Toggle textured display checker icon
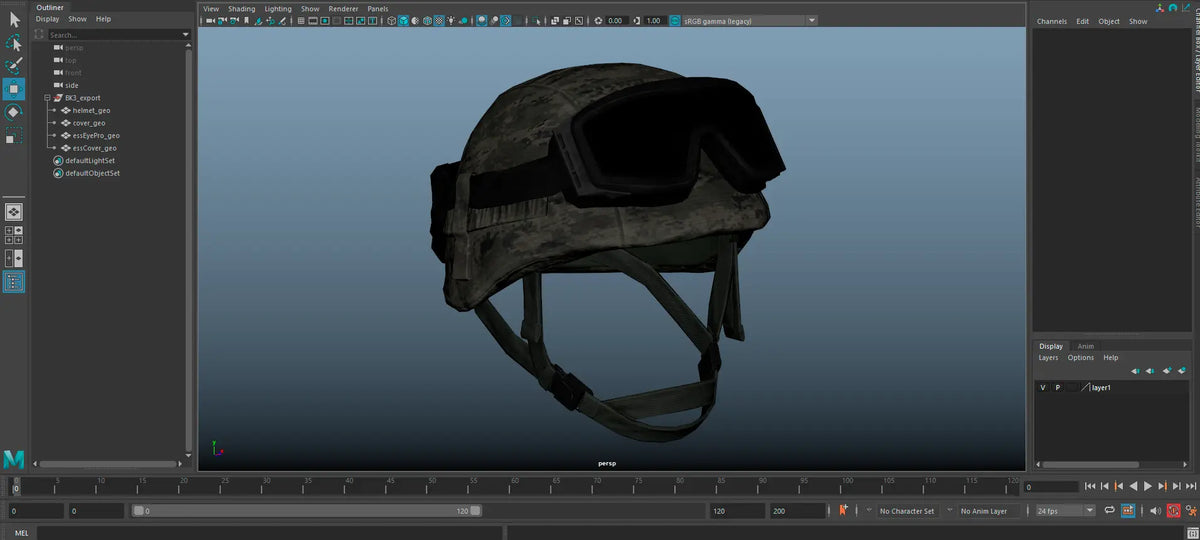 (439, 20)
